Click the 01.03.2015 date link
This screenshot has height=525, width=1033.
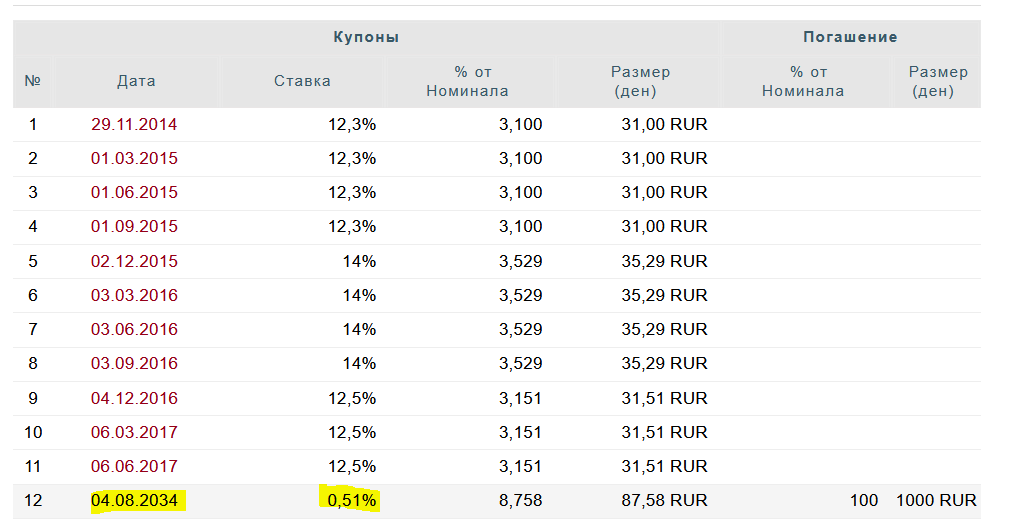click(134, 159)
